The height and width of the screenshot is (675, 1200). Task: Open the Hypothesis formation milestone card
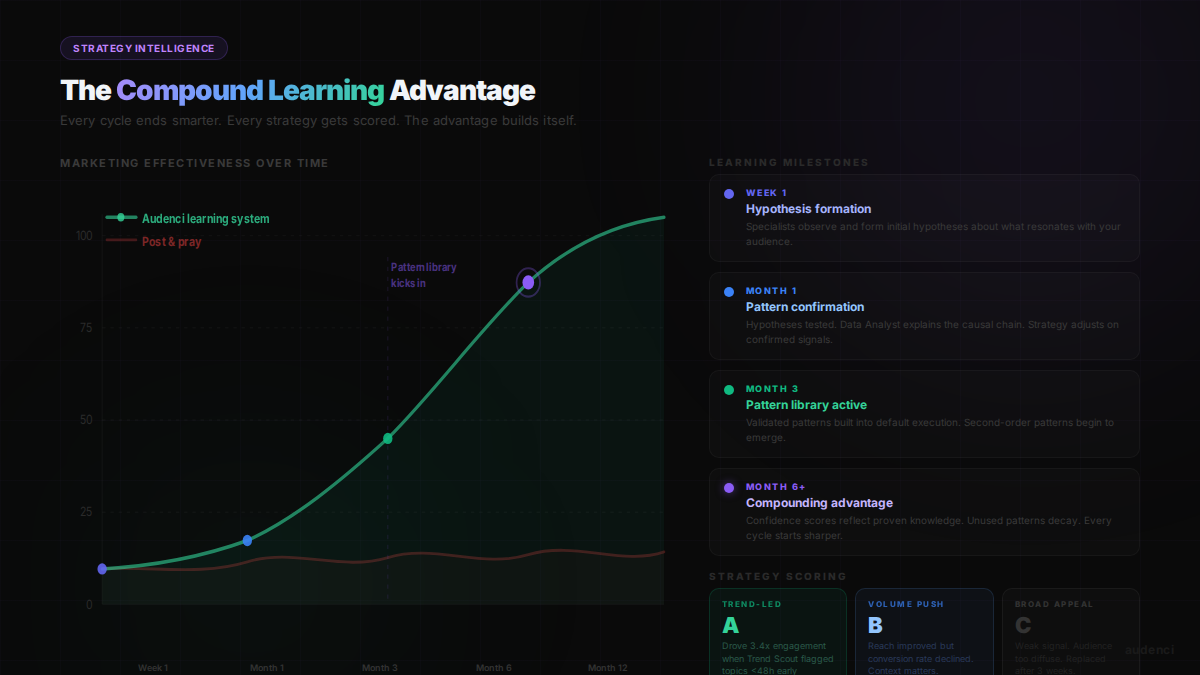(x=924, y=218)
